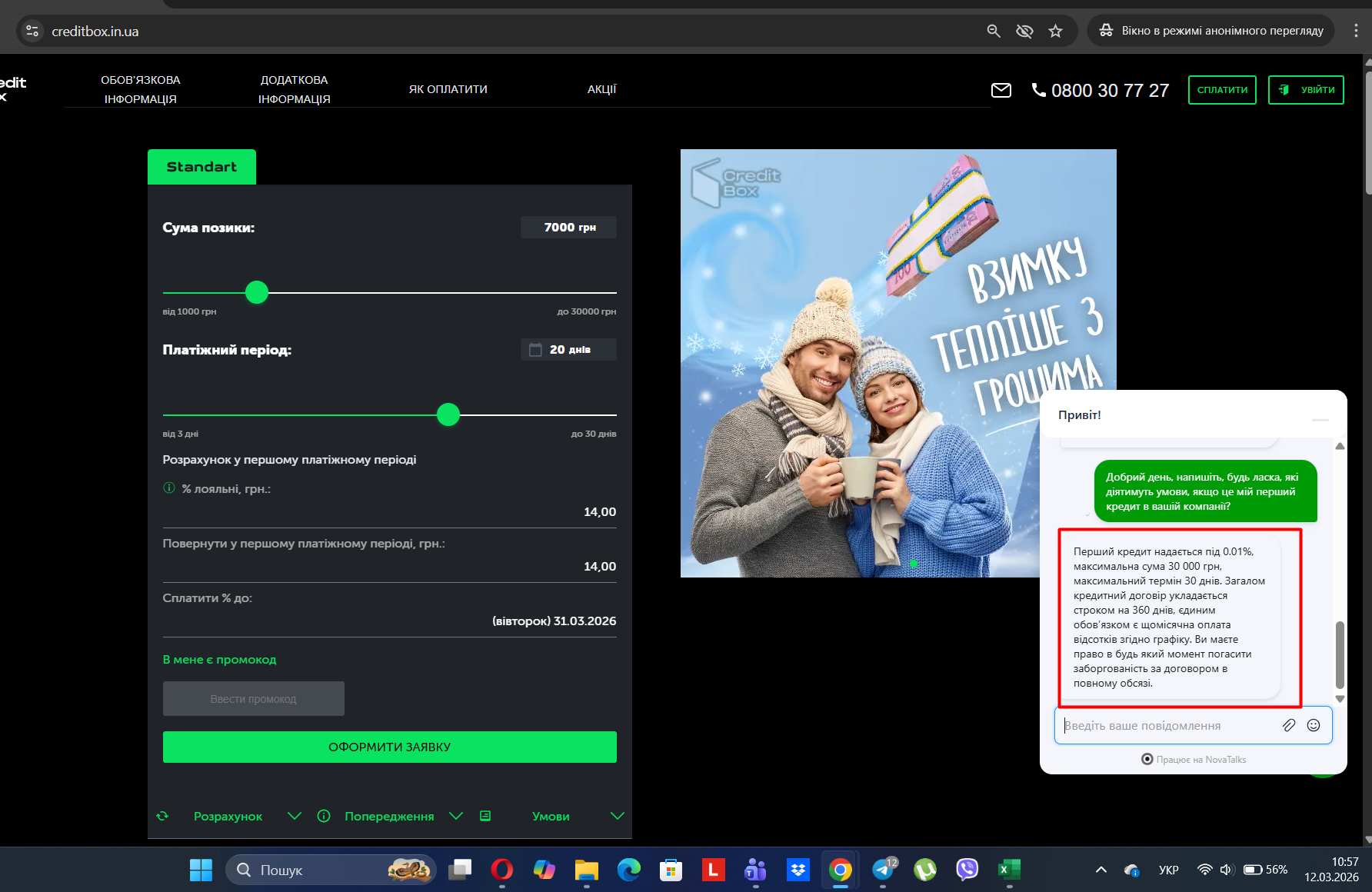This screenshot has height=892, width=1372.
Task: Click the calendar icon in payment period box
Action: tap(535, 350)
